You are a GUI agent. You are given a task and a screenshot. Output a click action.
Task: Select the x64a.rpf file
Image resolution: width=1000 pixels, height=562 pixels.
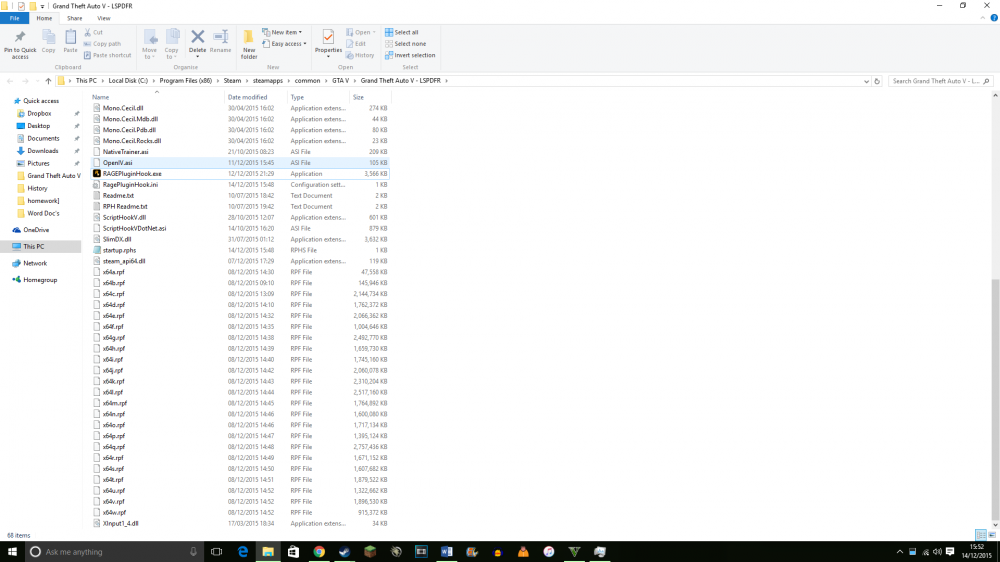240,272
